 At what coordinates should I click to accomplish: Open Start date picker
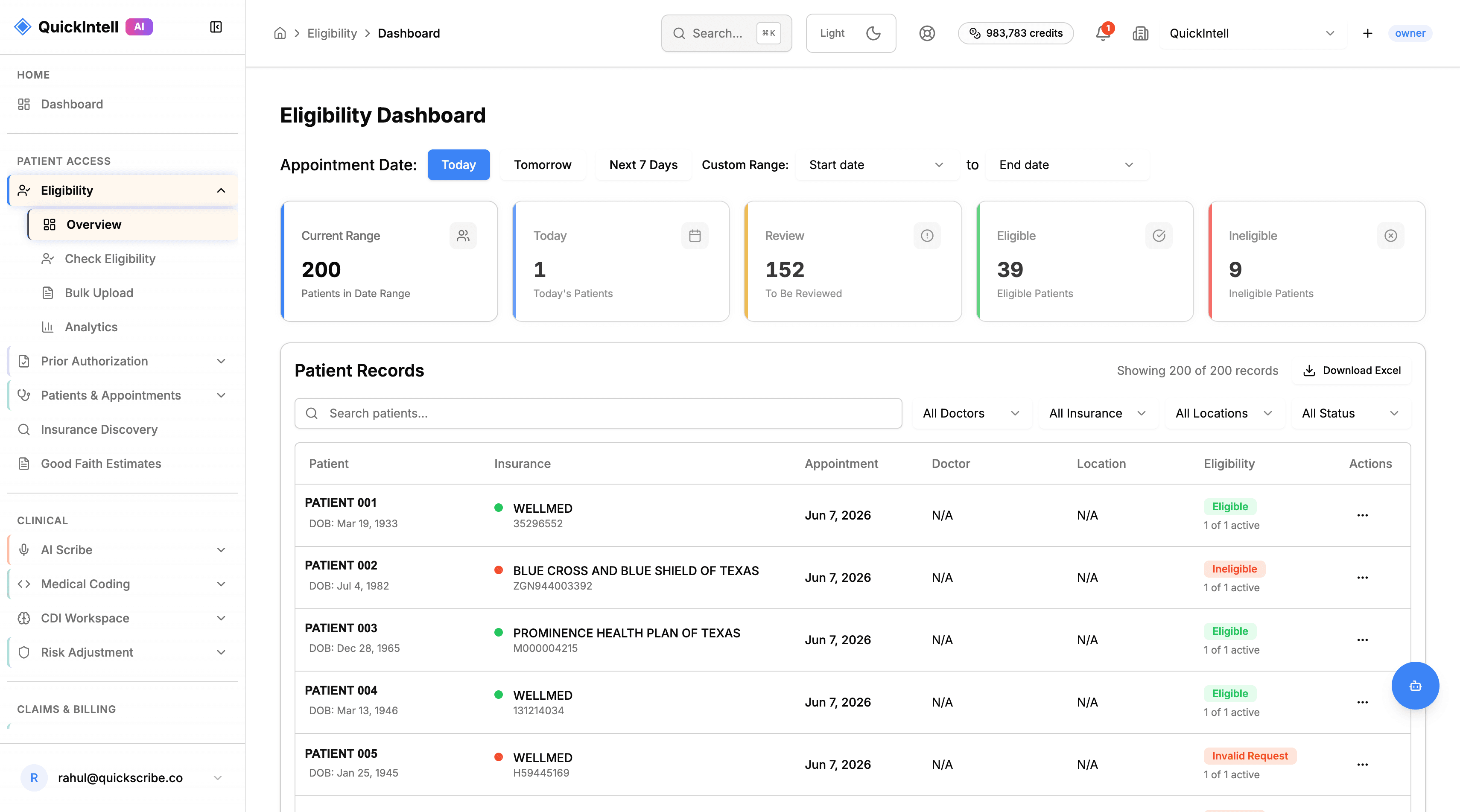(x=877, y=165)
